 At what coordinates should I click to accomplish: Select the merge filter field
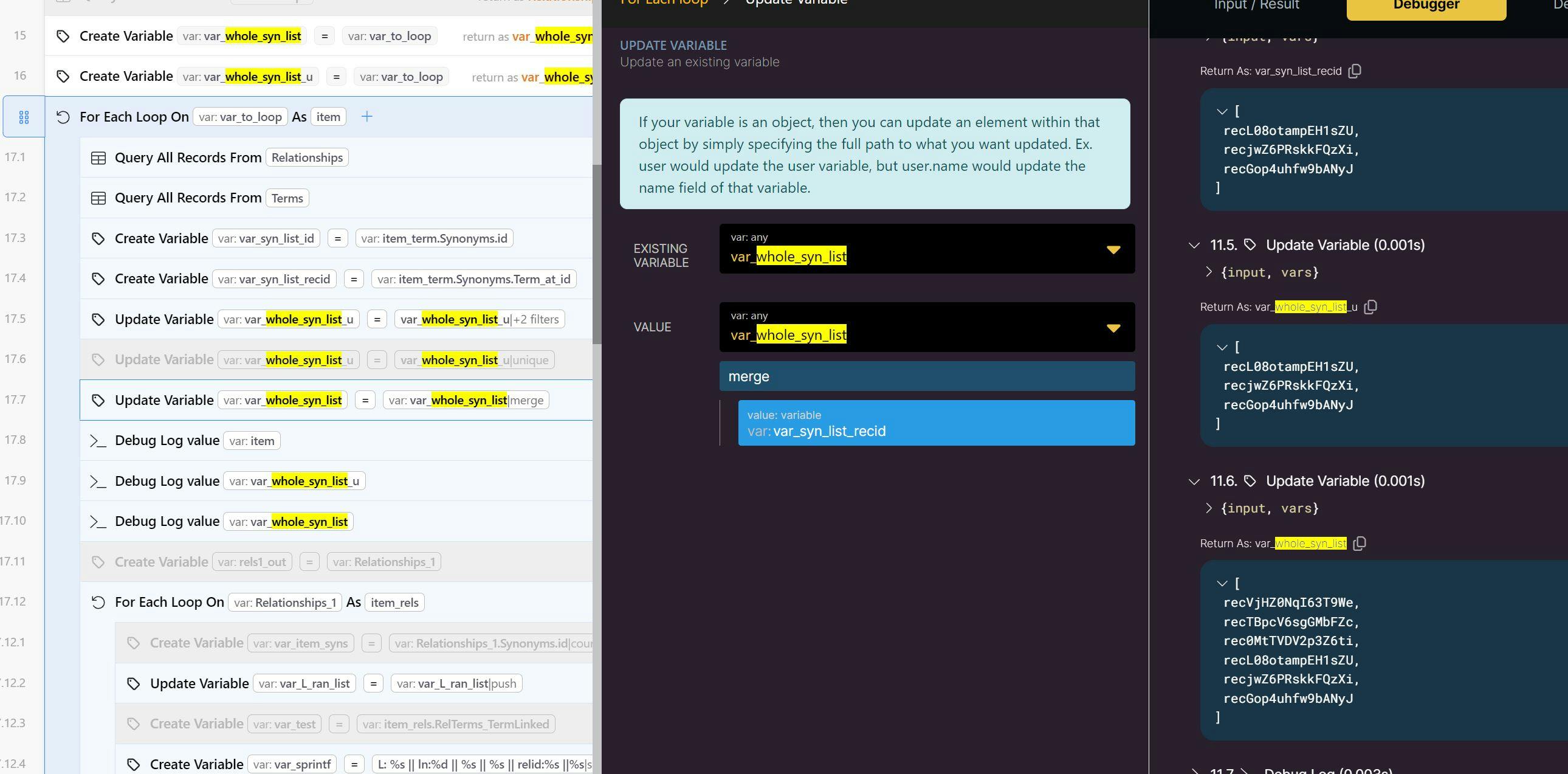pyautogui.click(x=926, y=376)
